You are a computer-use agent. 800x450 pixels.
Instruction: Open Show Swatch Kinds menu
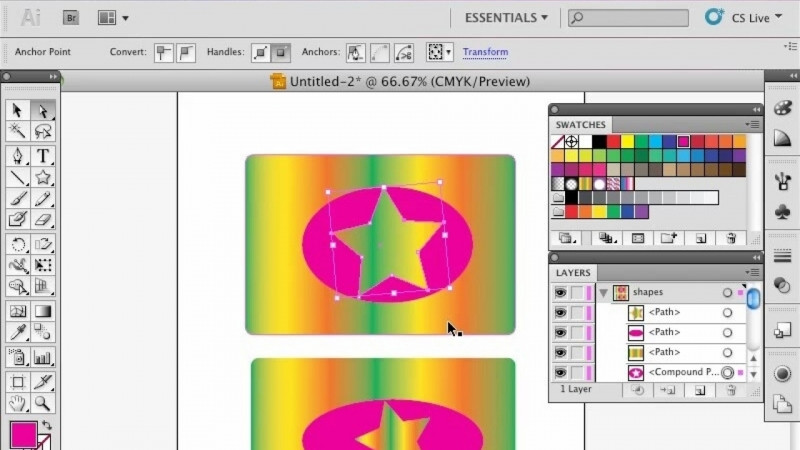coord(607,238)
